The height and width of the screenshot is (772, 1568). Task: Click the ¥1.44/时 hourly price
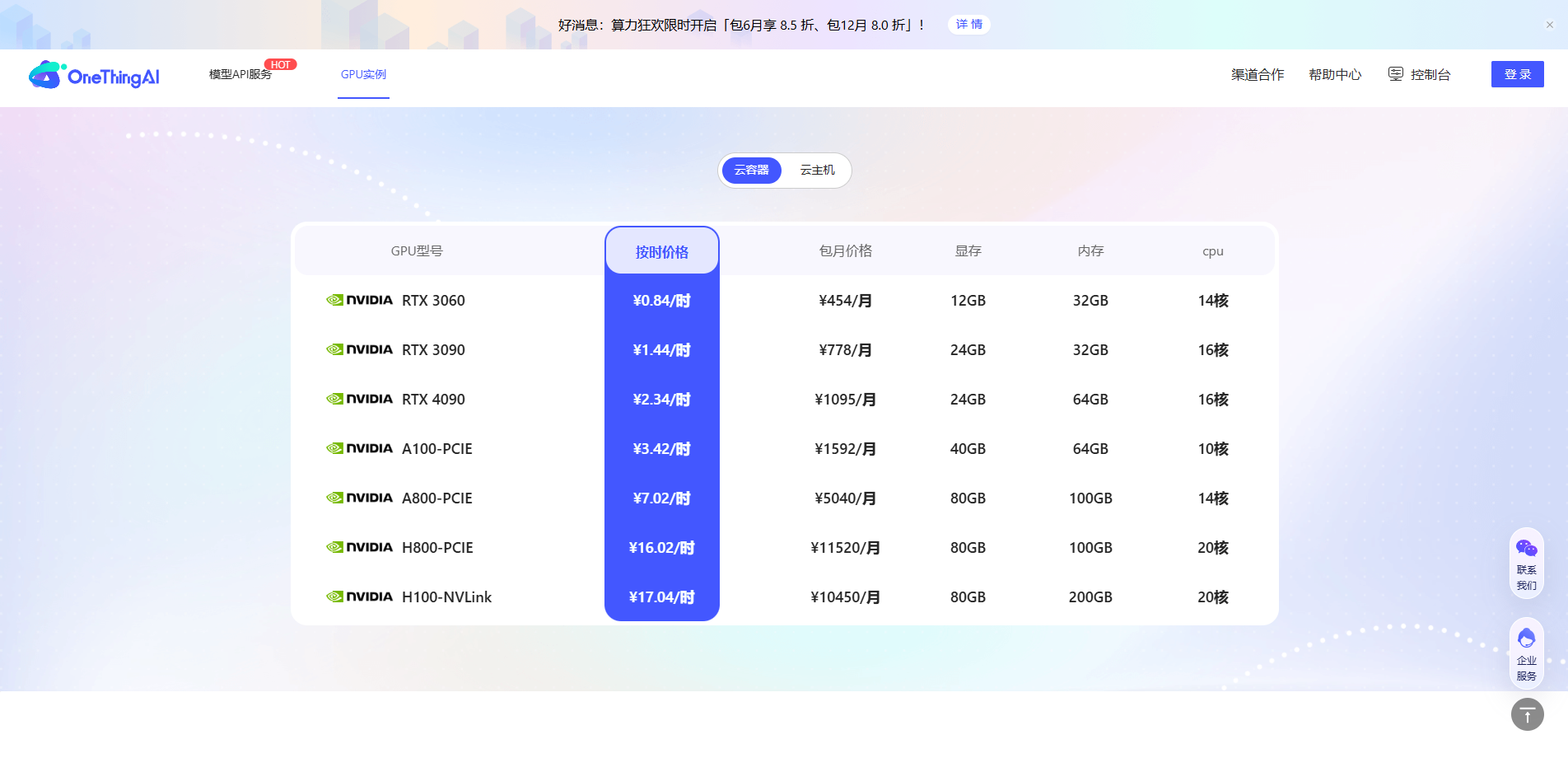(662, 350)
